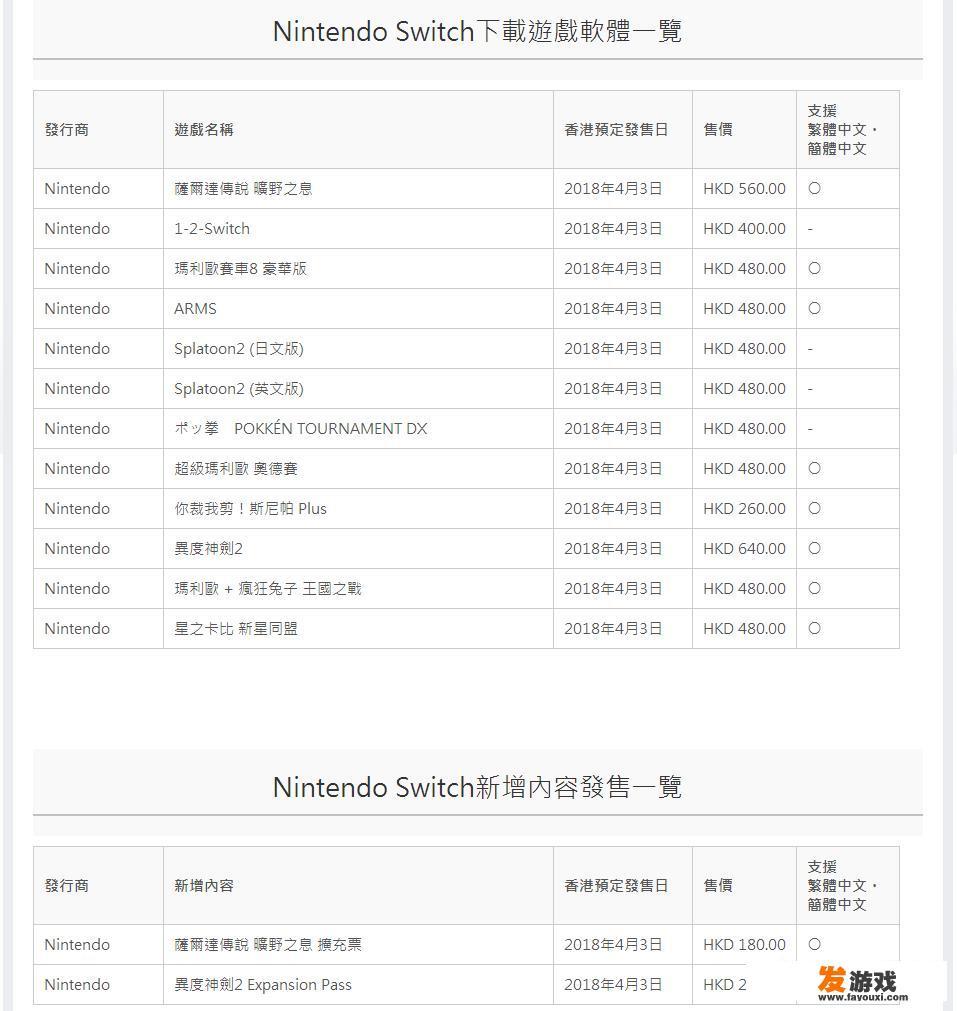Click 發行商 header in the games table
The width and height of the screenshot is (957, 1011).
[x=67, y=130]
